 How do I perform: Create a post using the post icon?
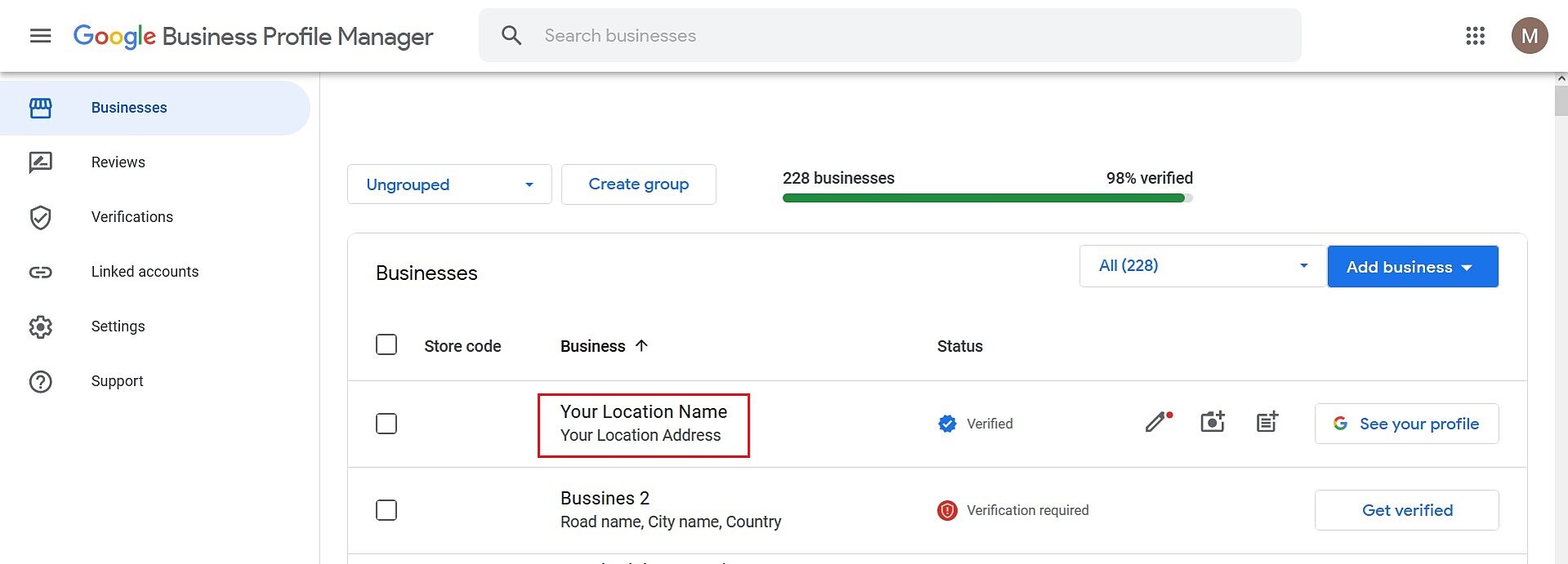(x=1267, y=422)
